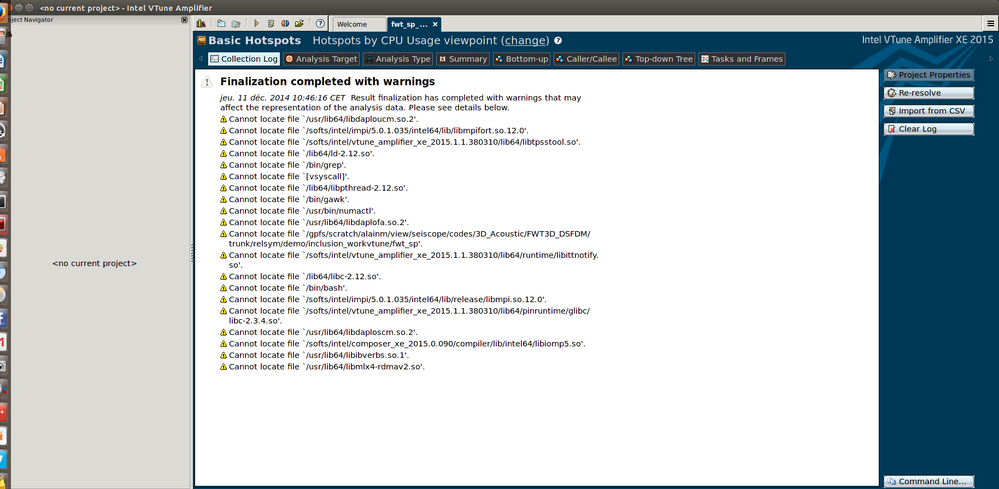The width and height of the screenshot is (999, 489).
Task: Close the Project Navigator panel
Action: coord(184,20)
